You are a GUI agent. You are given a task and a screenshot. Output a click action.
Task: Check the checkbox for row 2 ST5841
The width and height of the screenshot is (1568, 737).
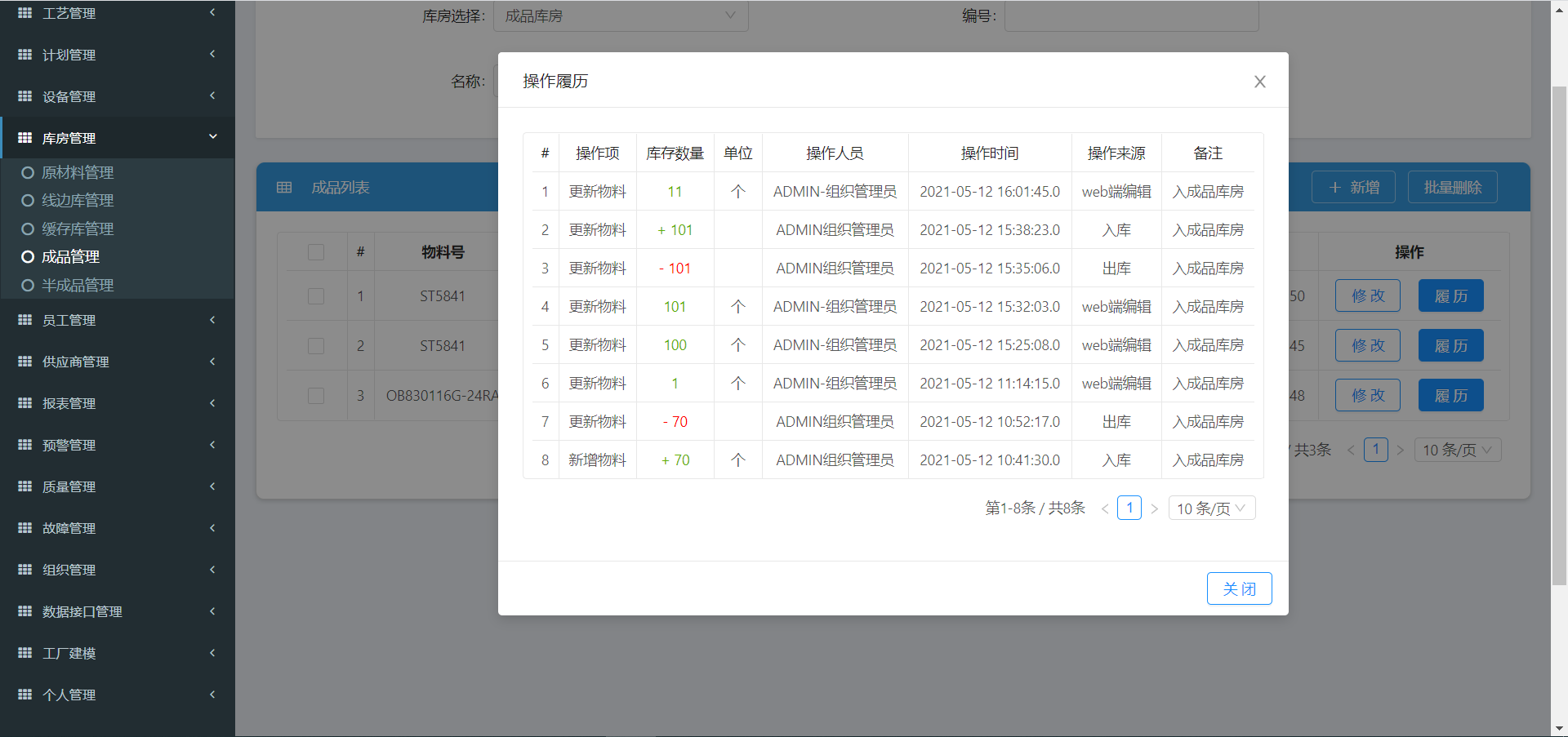[316, 346]
